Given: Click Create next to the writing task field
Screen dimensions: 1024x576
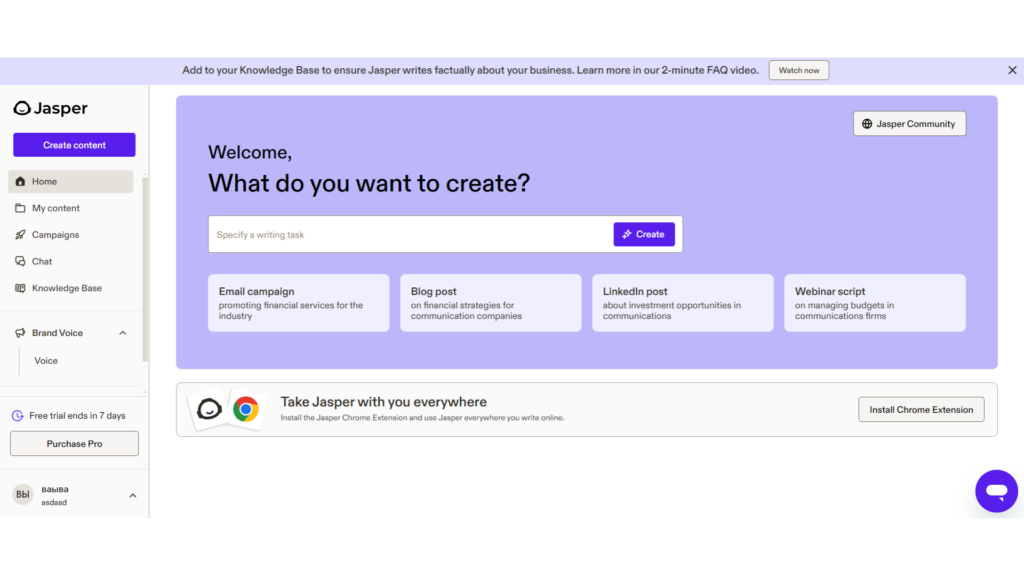Looking at the screenshot, I should [x=644, y=234].
